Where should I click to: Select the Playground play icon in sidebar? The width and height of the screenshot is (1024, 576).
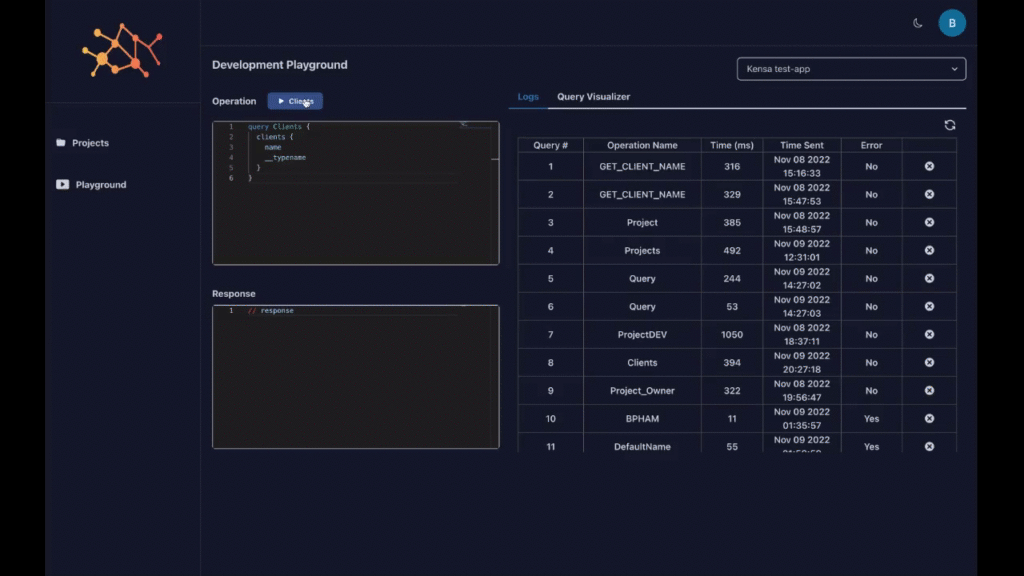tap(62, 184)
